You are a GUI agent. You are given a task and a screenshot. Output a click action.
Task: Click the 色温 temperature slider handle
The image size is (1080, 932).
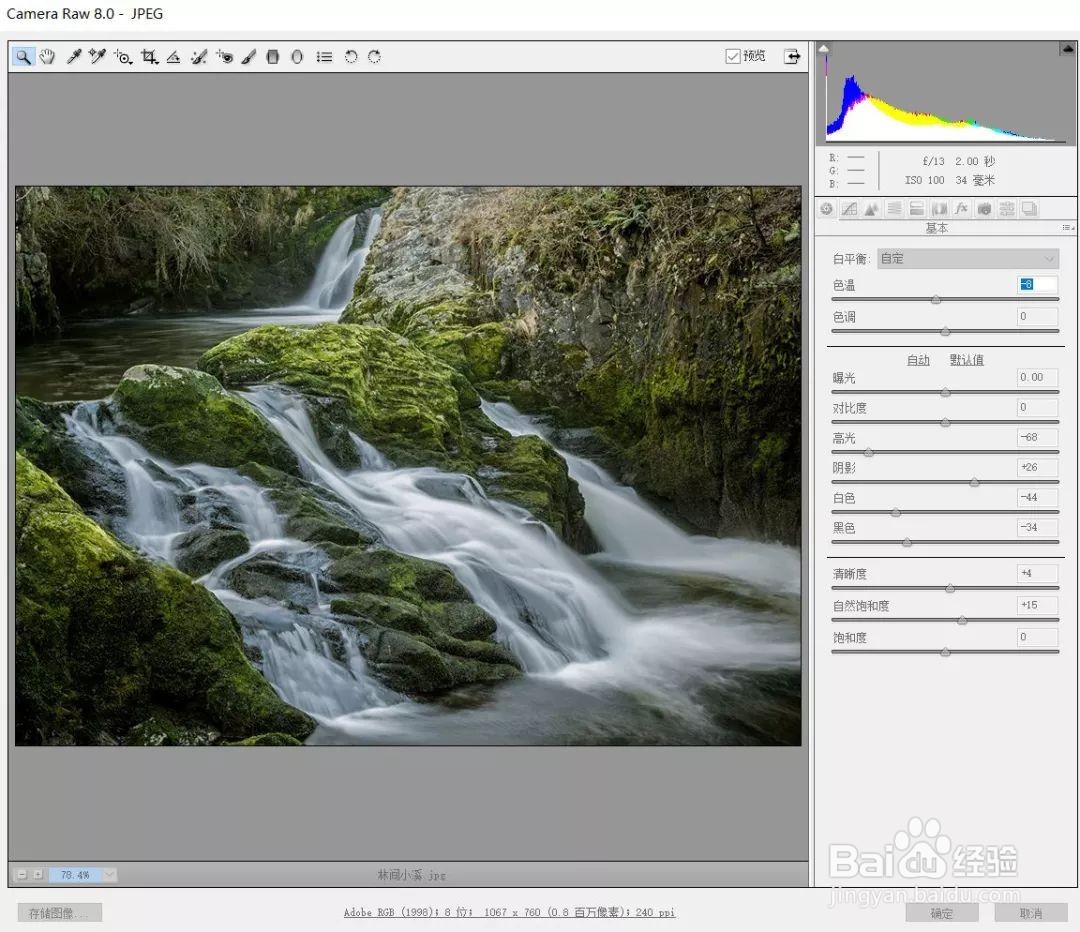pyautogui.click(x=936, y=300)
